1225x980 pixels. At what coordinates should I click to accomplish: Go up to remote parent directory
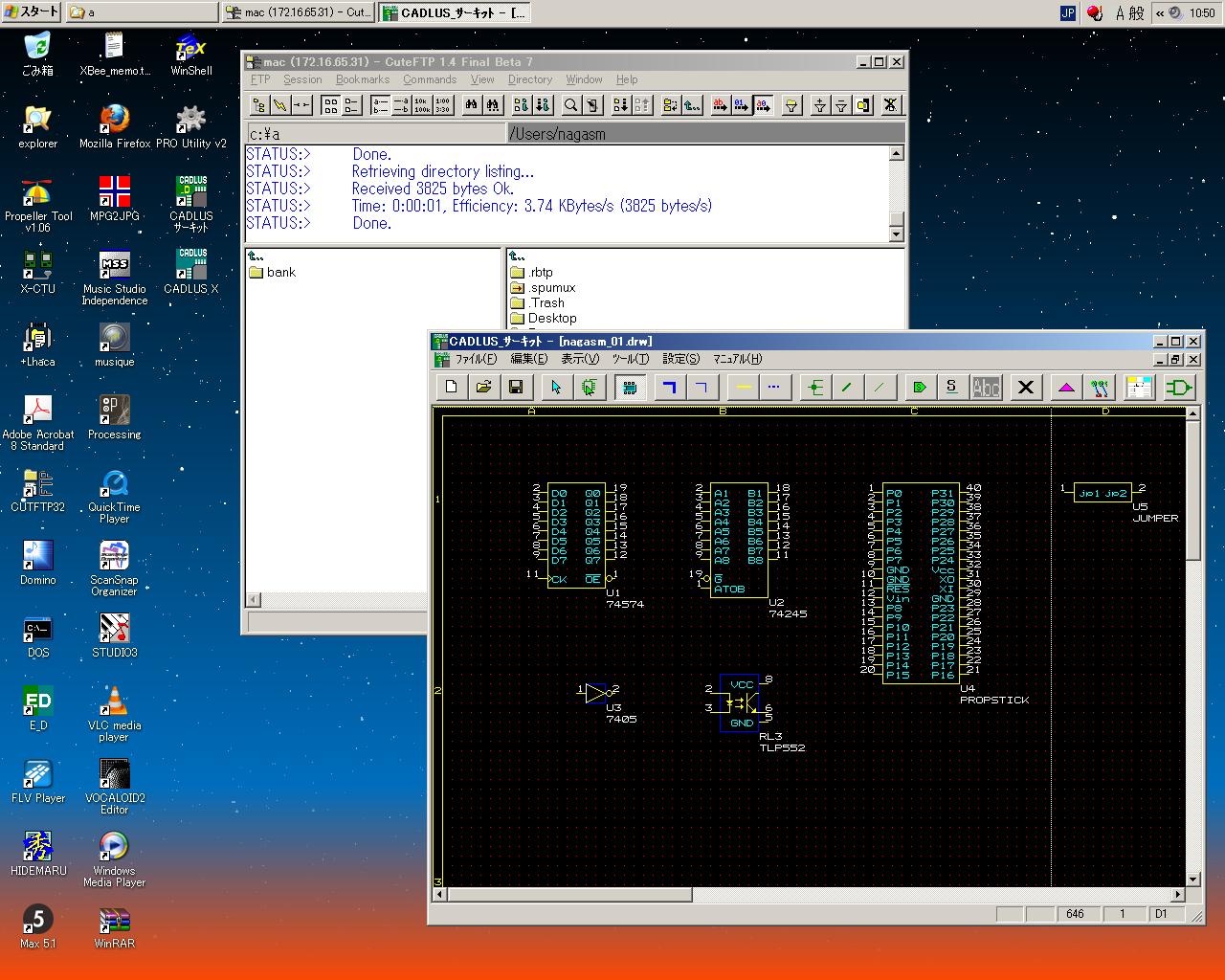(517, 256)
